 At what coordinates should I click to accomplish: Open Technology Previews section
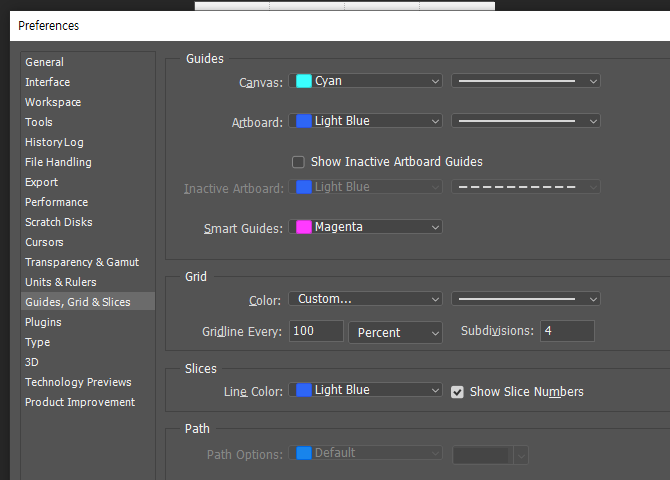78,382
